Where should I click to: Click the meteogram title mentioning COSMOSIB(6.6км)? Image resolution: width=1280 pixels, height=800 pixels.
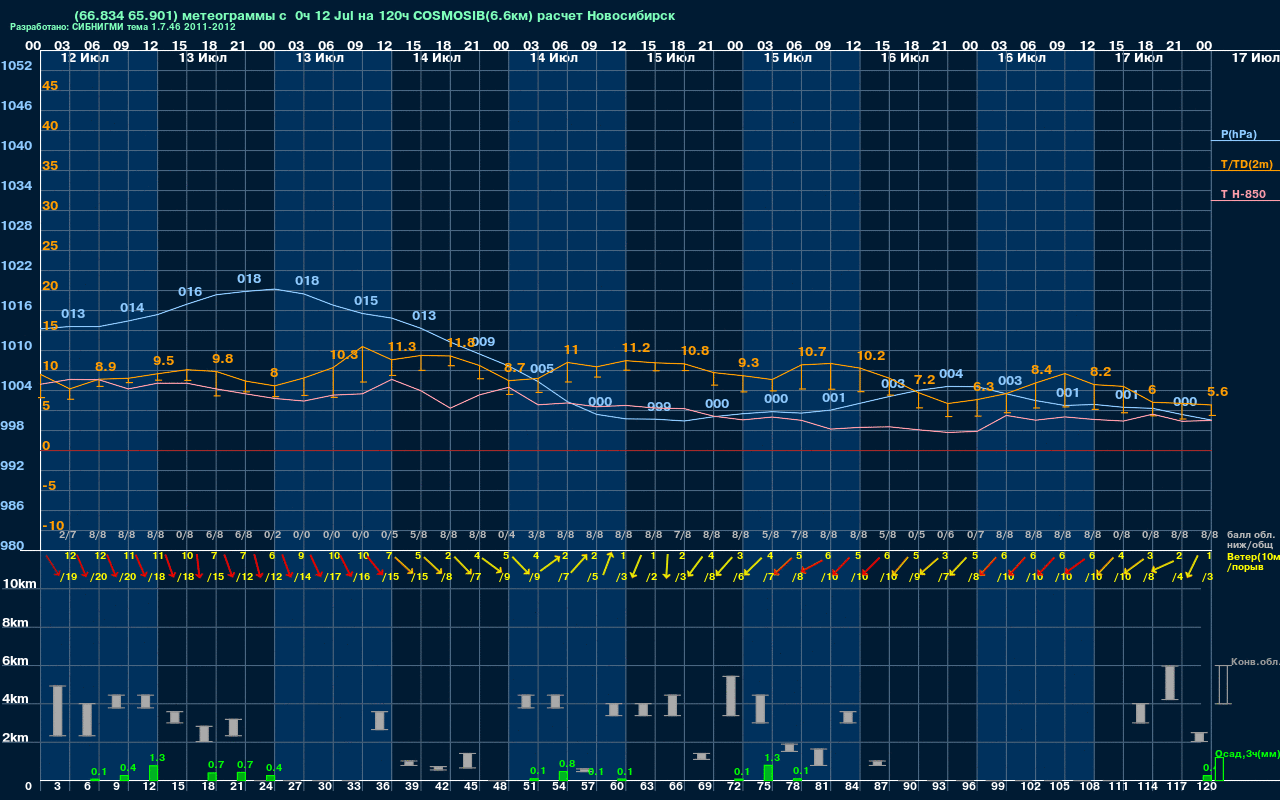coord(374,16)
